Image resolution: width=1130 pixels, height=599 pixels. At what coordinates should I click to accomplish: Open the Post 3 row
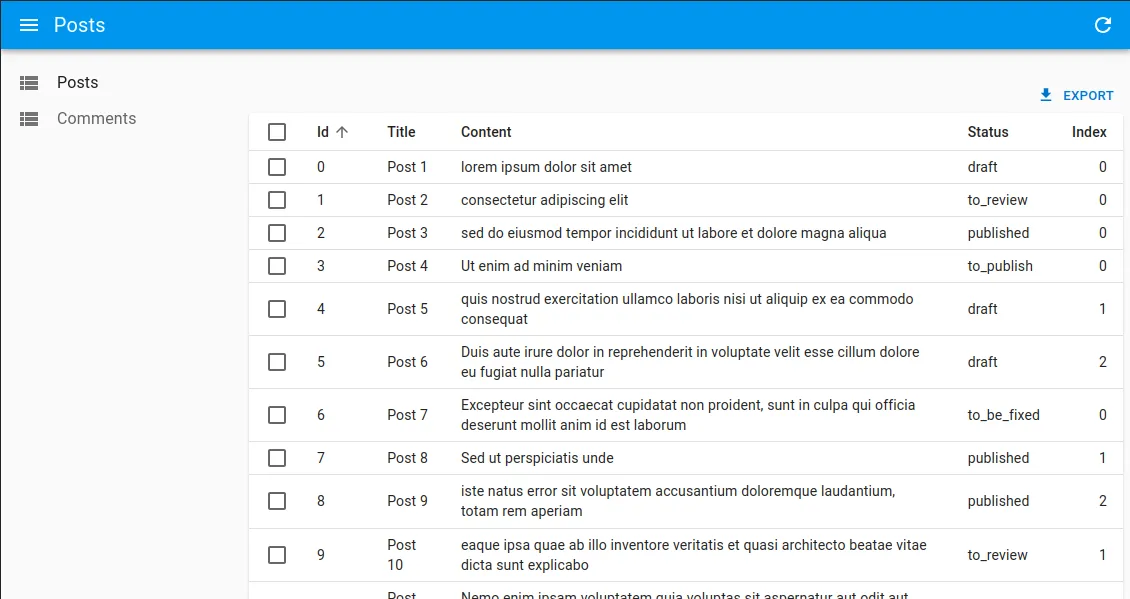pos(672,233)
